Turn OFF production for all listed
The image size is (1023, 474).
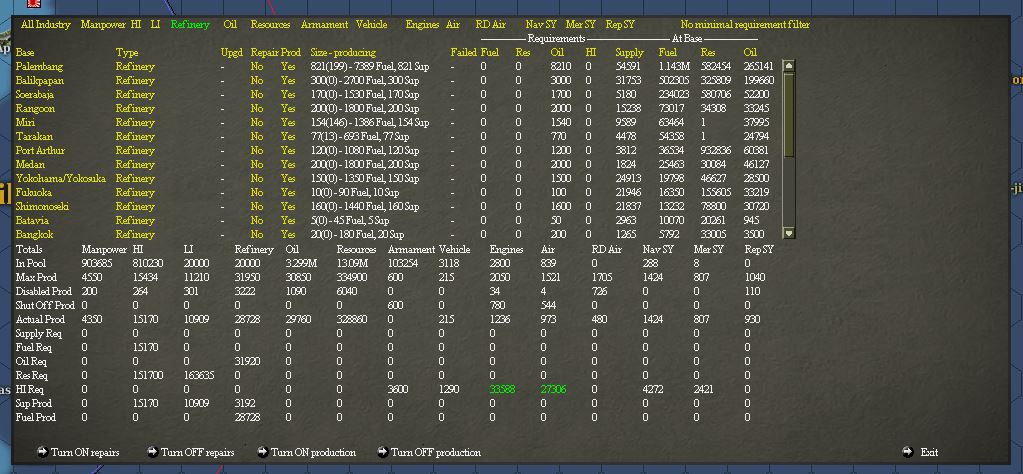click(436, 452)
